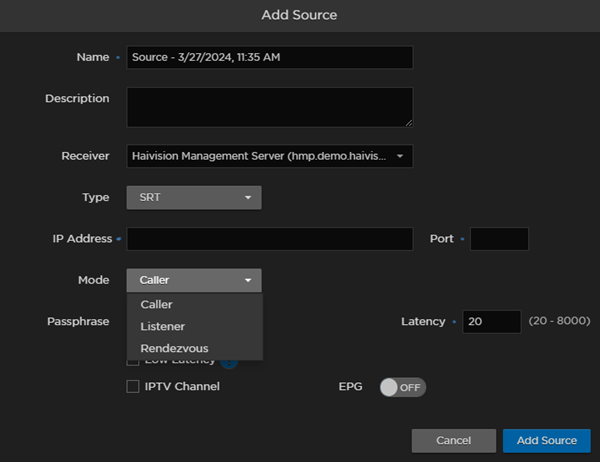Focus the Description text area
Image resolution: width=600 pixels, height=462 pixels.
click(269, 106)
